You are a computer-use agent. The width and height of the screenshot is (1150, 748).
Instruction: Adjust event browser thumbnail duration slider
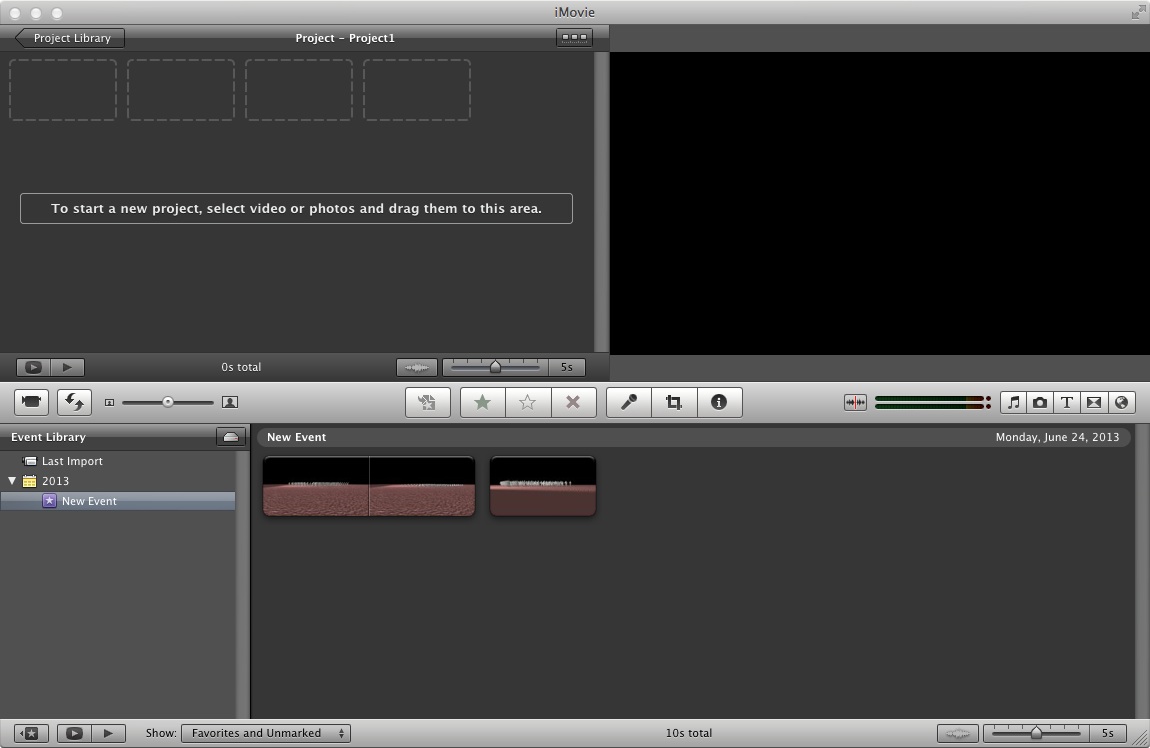click(1036, 733)
